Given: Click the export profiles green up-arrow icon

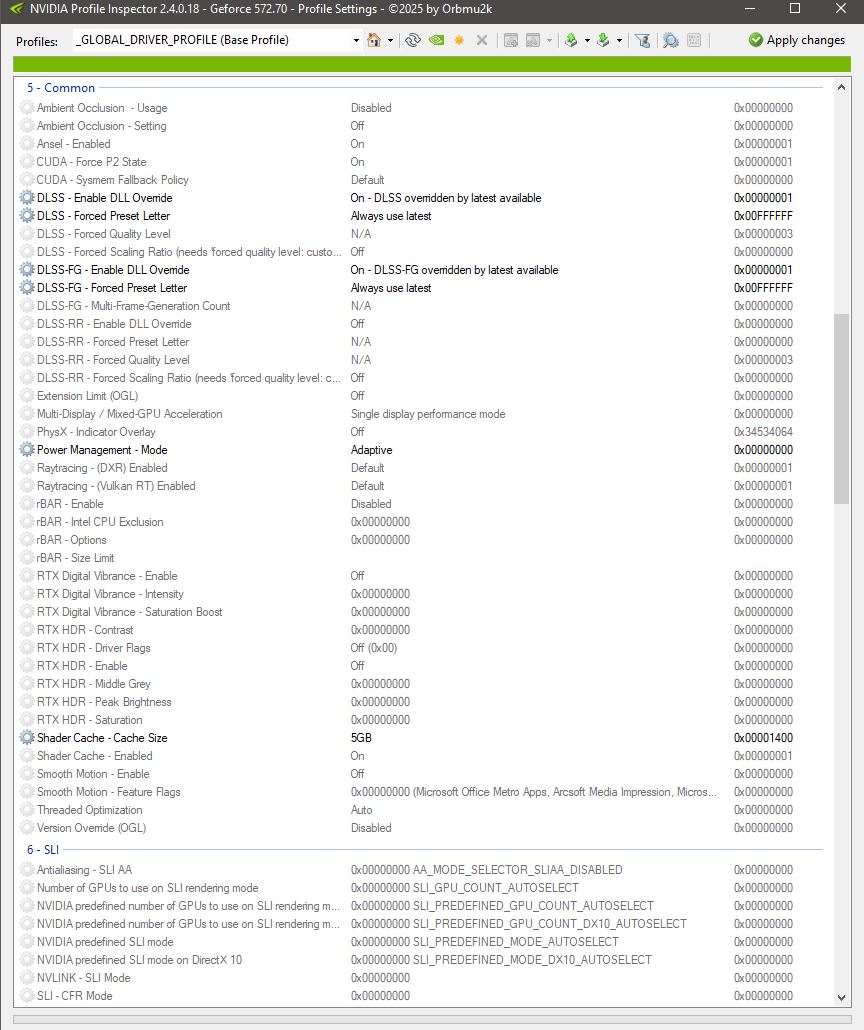Looking at the screenshot, I should click(571, 40).
